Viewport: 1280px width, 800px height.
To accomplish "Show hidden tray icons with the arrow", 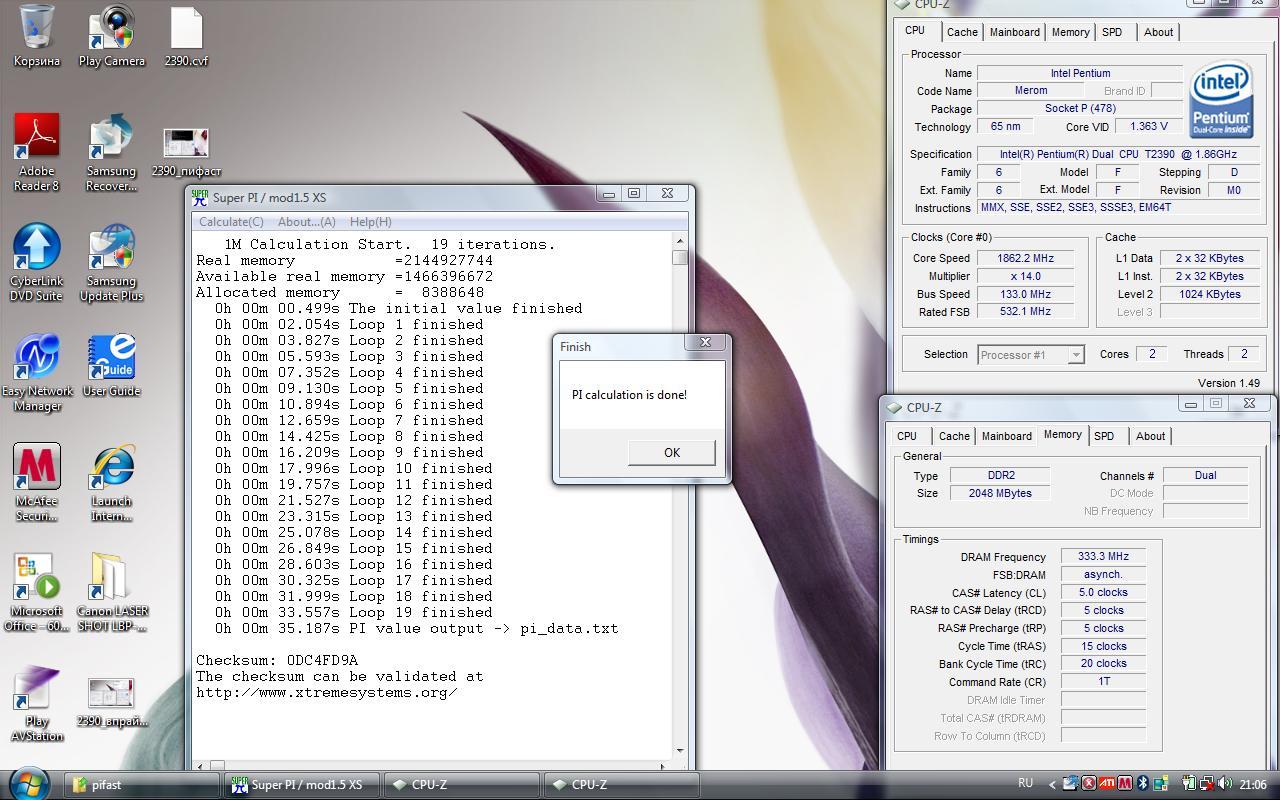I will (1051, 784).
